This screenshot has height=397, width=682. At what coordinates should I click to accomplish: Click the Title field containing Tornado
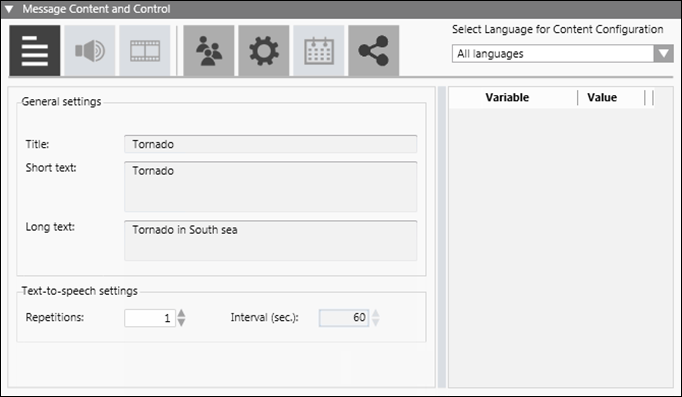point(271,144)
